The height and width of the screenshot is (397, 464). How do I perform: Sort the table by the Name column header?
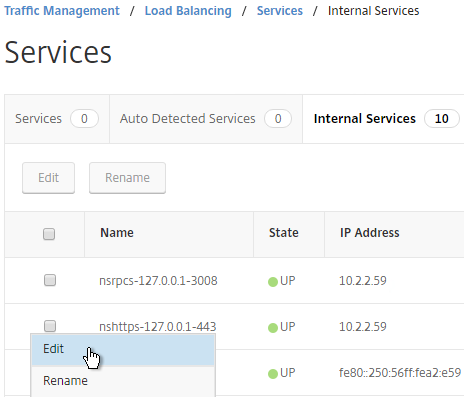[x=117, y=233]
